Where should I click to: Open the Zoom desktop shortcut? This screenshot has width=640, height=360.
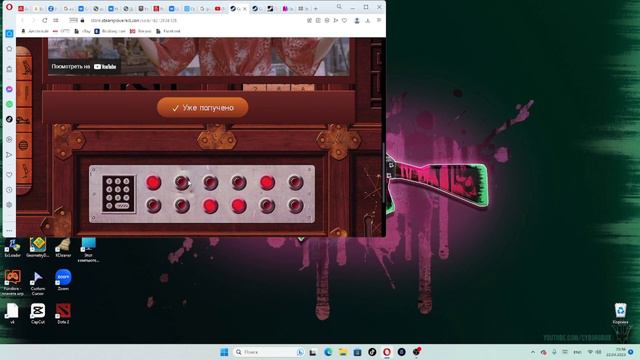coord(63,280)
